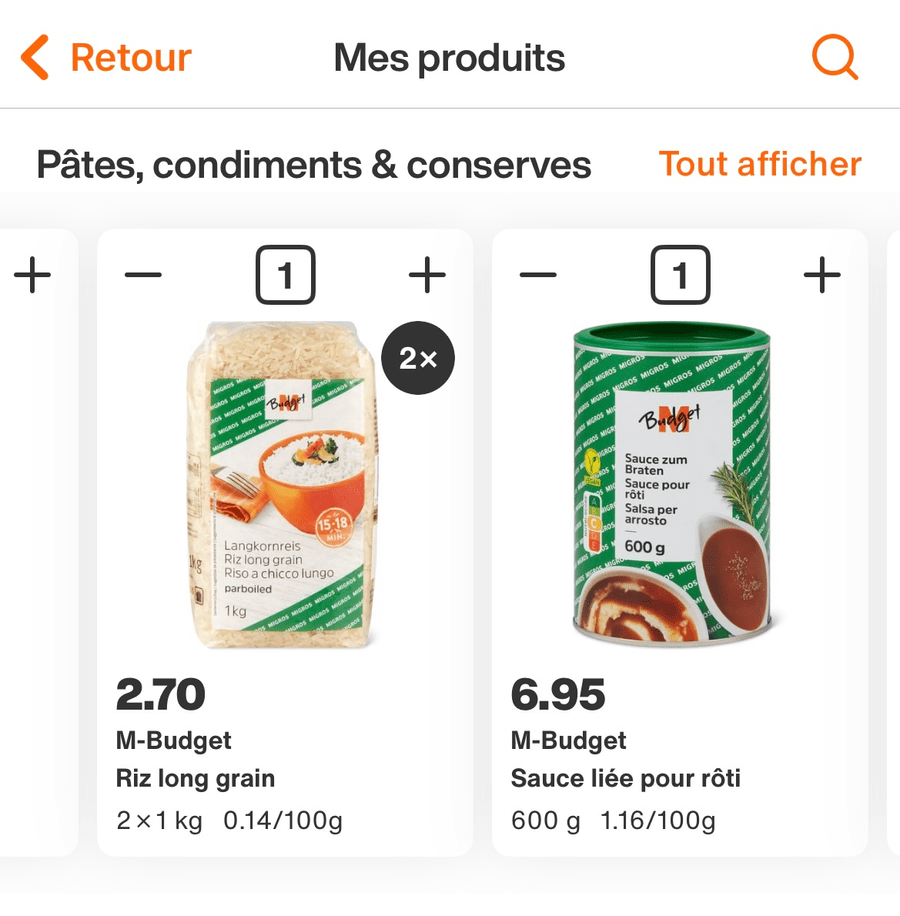Decrease Riz long grain quantity
Screen dimensions: 900x916
(x=143, y=275)
